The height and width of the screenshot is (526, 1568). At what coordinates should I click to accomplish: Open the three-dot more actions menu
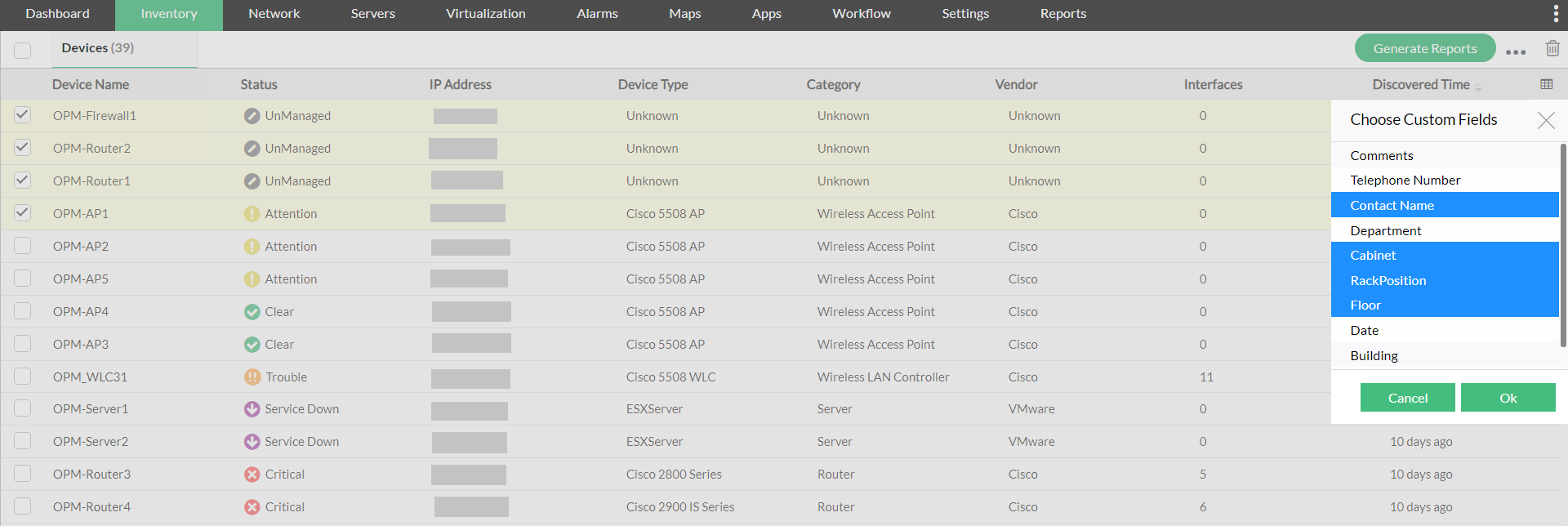(x=1516, y=51)
